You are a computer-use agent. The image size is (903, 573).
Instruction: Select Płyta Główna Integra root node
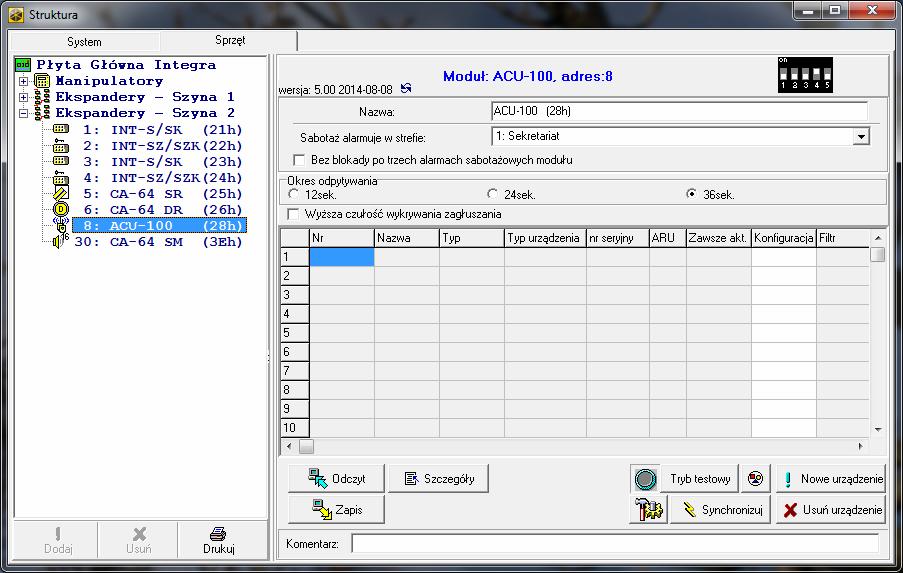click(126, 64)
